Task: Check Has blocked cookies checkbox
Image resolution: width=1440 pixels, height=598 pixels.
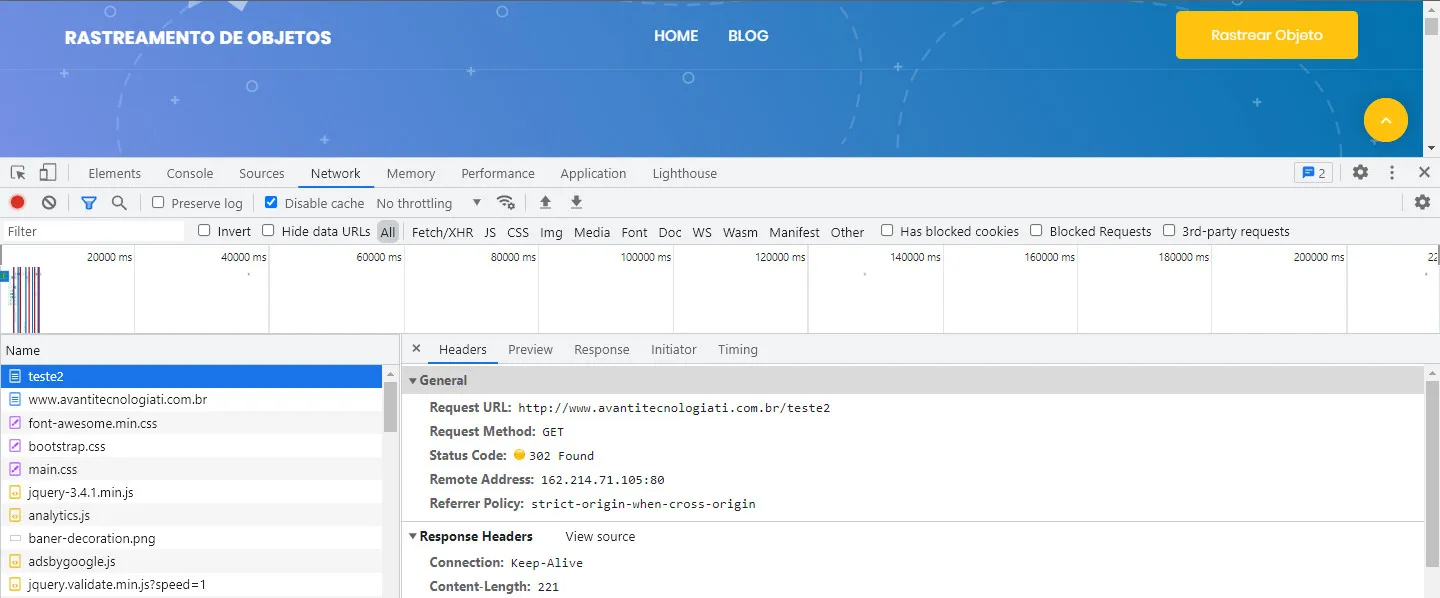Action: coord(887,230)
